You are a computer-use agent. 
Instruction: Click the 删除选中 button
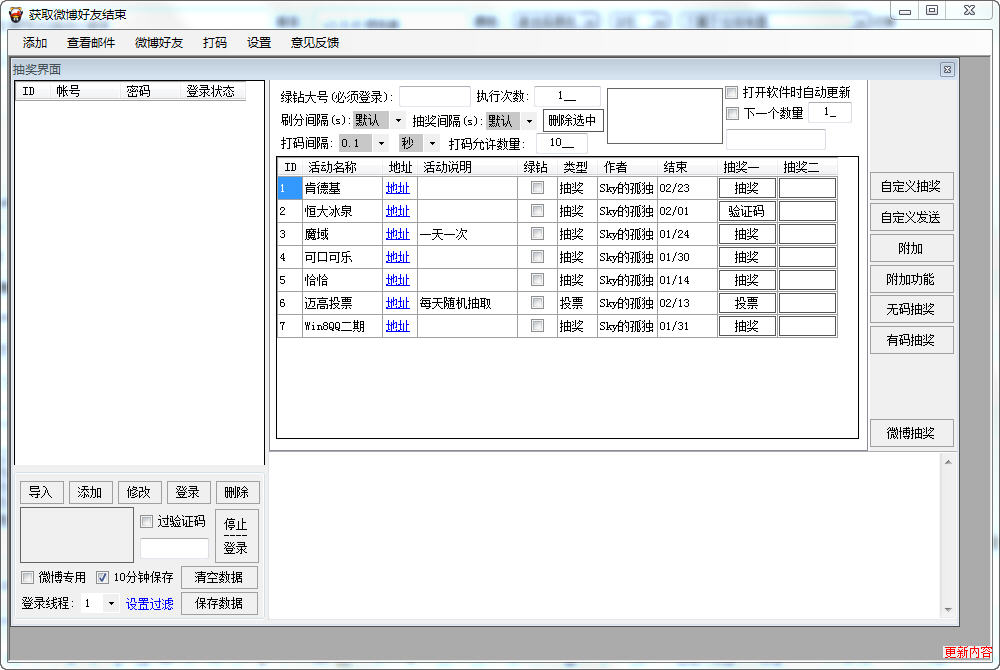(573, 120)
